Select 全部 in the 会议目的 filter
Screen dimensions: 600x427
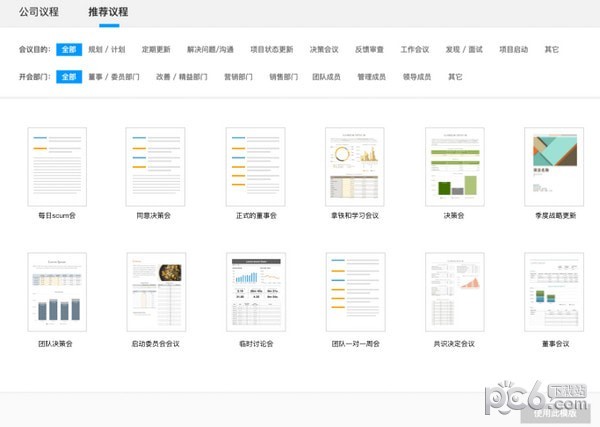pyautogui.click(x=69, y=49)
